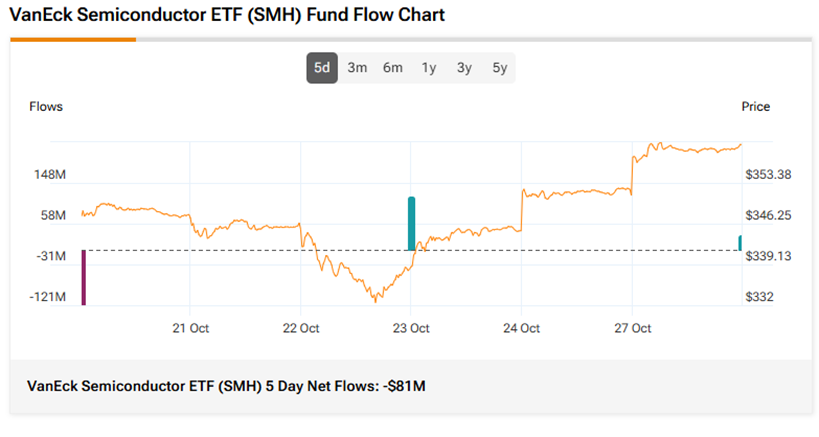Click the 23 Oct date label
The width and height of the screenshot is (819, 437).
411,328
